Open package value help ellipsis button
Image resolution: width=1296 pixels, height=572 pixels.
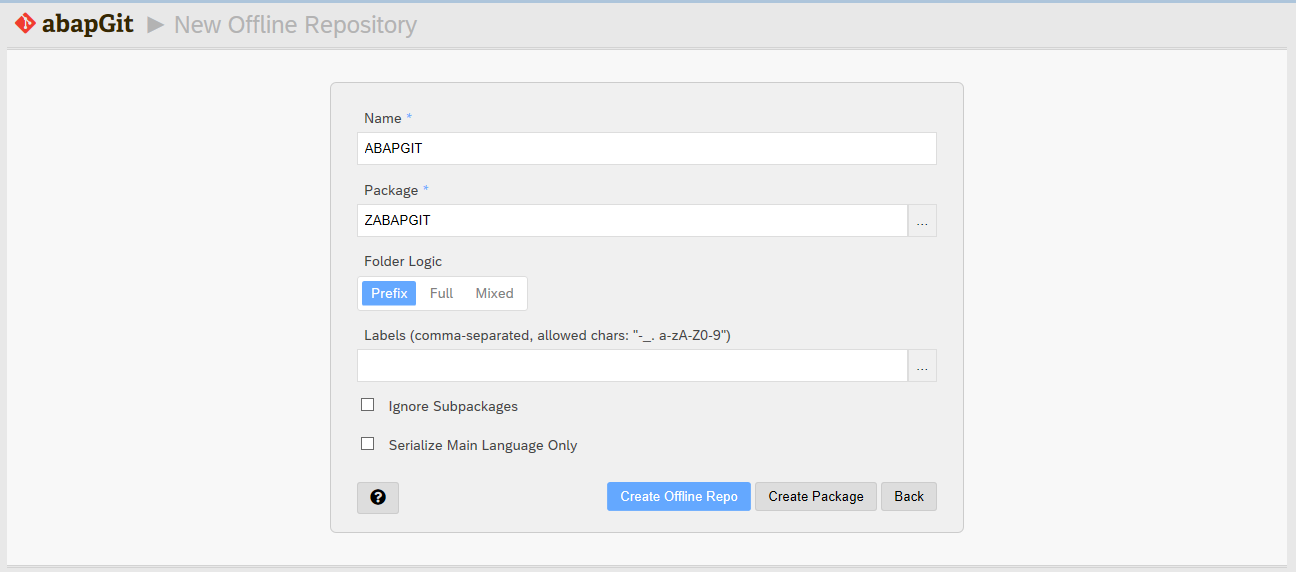point(922,221)
